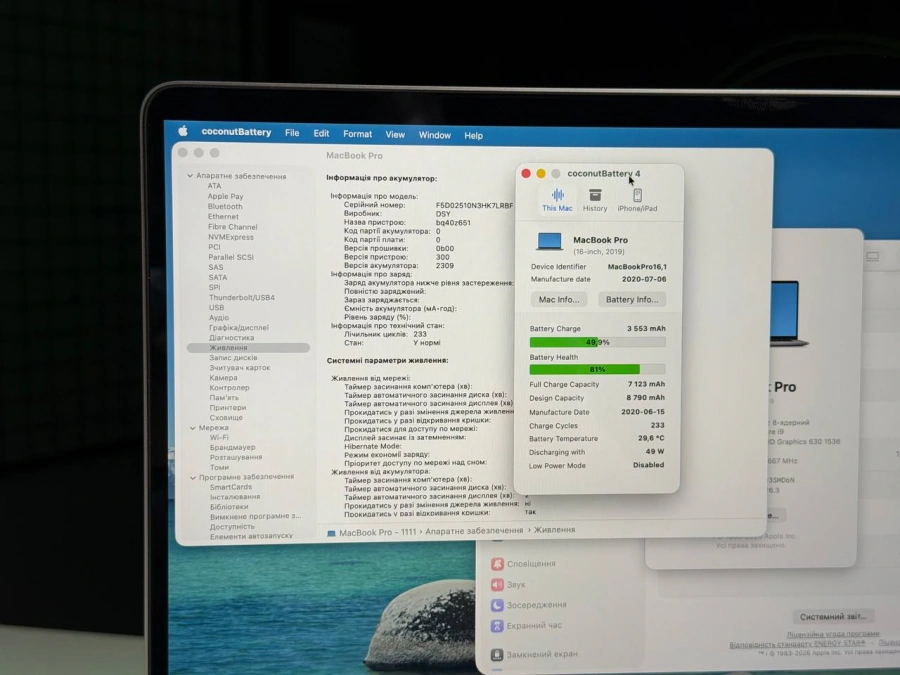Collapse the Апаратне забезпечення section
The image size is (900, 675).
(x=190, y=176)
